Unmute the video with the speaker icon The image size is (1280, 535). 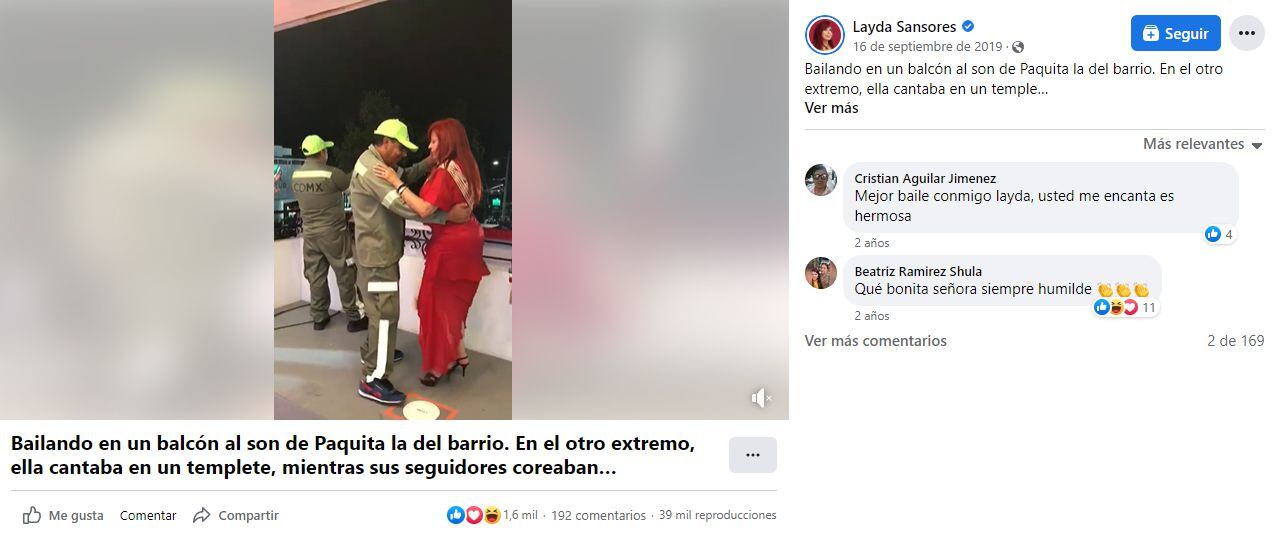click(761, 398)
